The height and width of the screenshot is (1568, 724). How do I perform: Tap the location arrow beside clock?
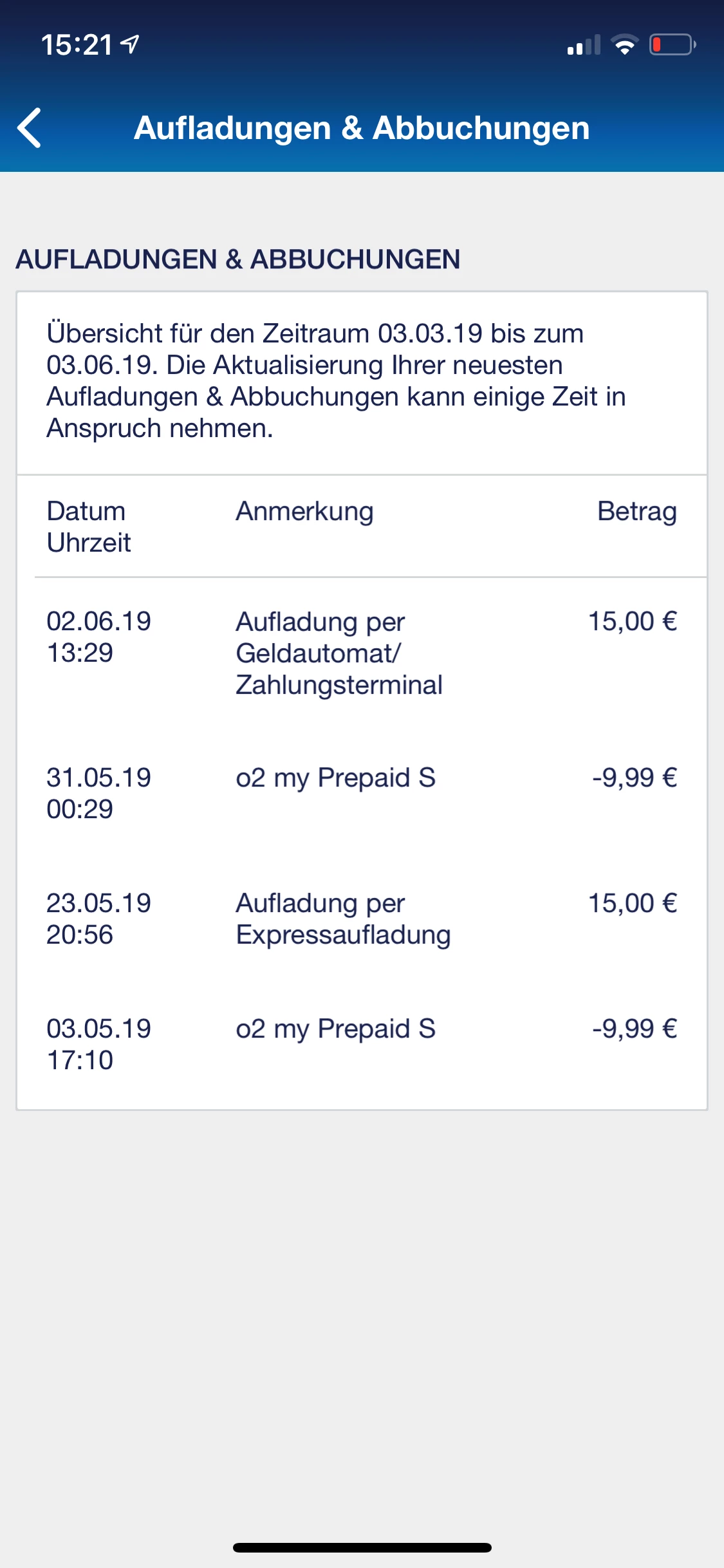(131, 44)
